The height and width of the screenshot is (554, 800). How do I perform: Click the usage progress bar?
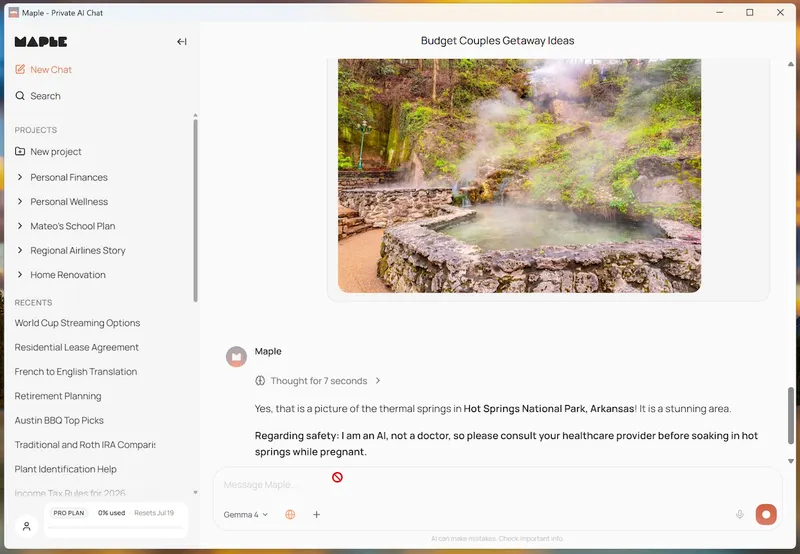[x=116, y=527]
